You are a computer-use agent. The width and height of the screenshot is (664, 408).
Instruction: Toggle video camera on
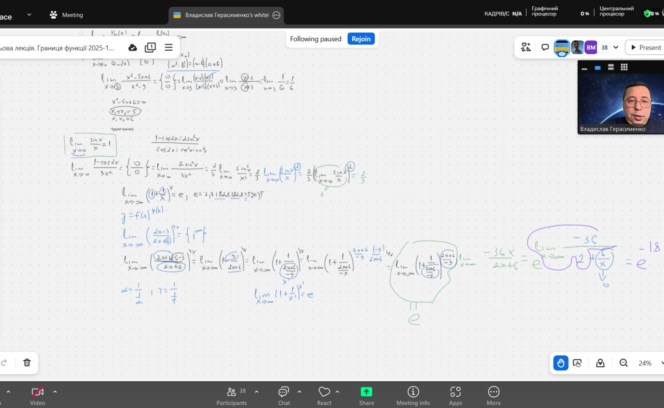(x=37, y=391)
